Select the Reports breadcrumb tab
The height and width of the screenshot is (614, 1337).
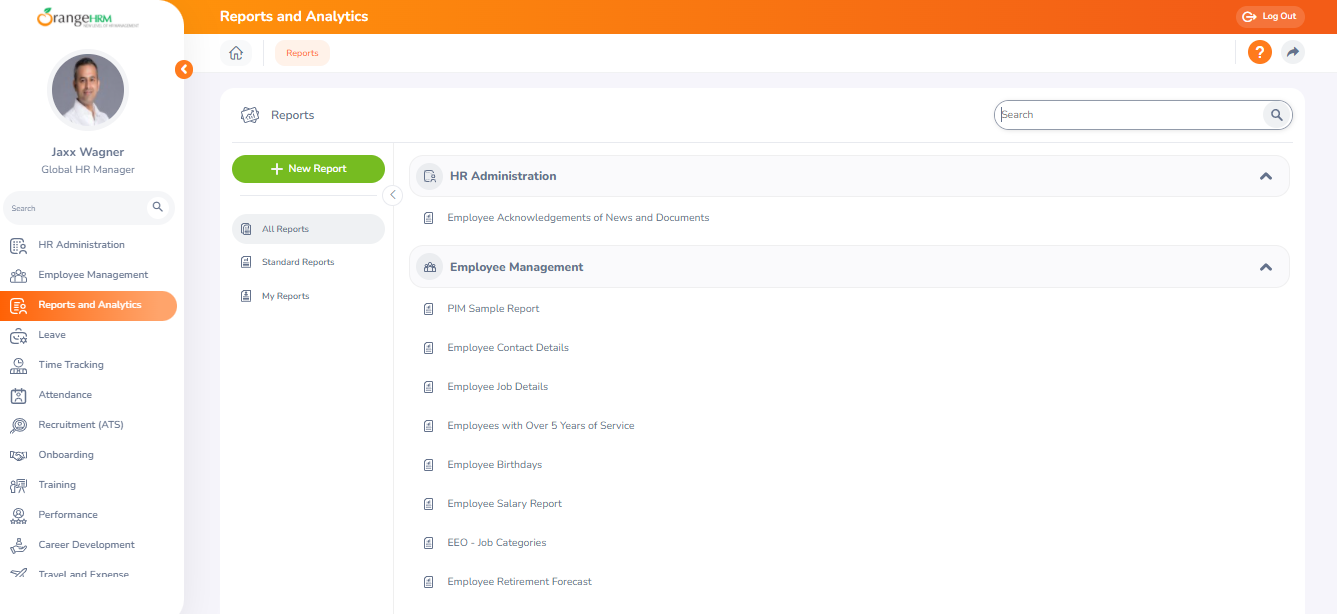[302, 53]
